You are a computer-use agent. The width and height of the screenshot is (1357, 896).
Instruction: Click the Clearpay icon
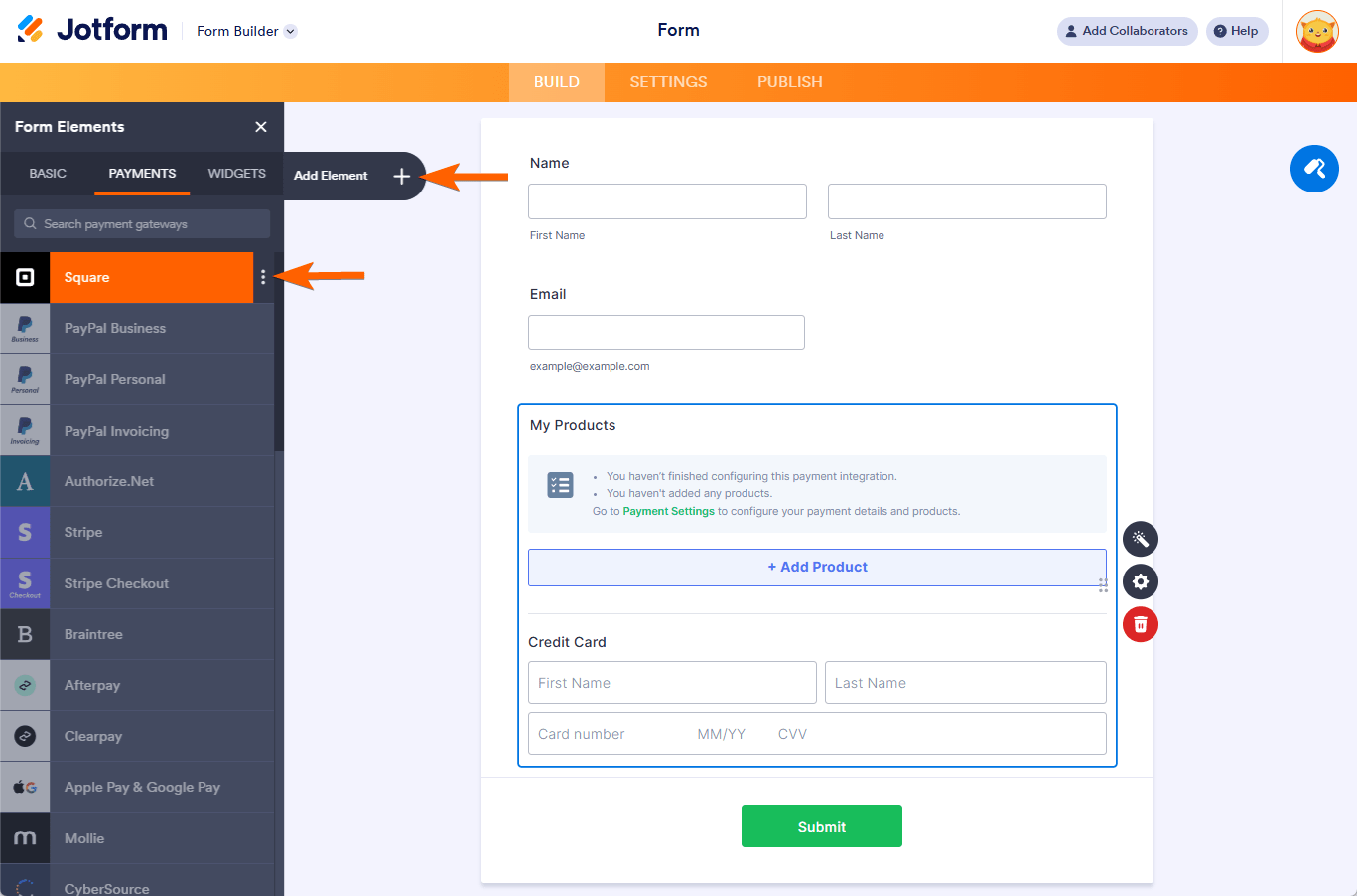pos(25,736)
